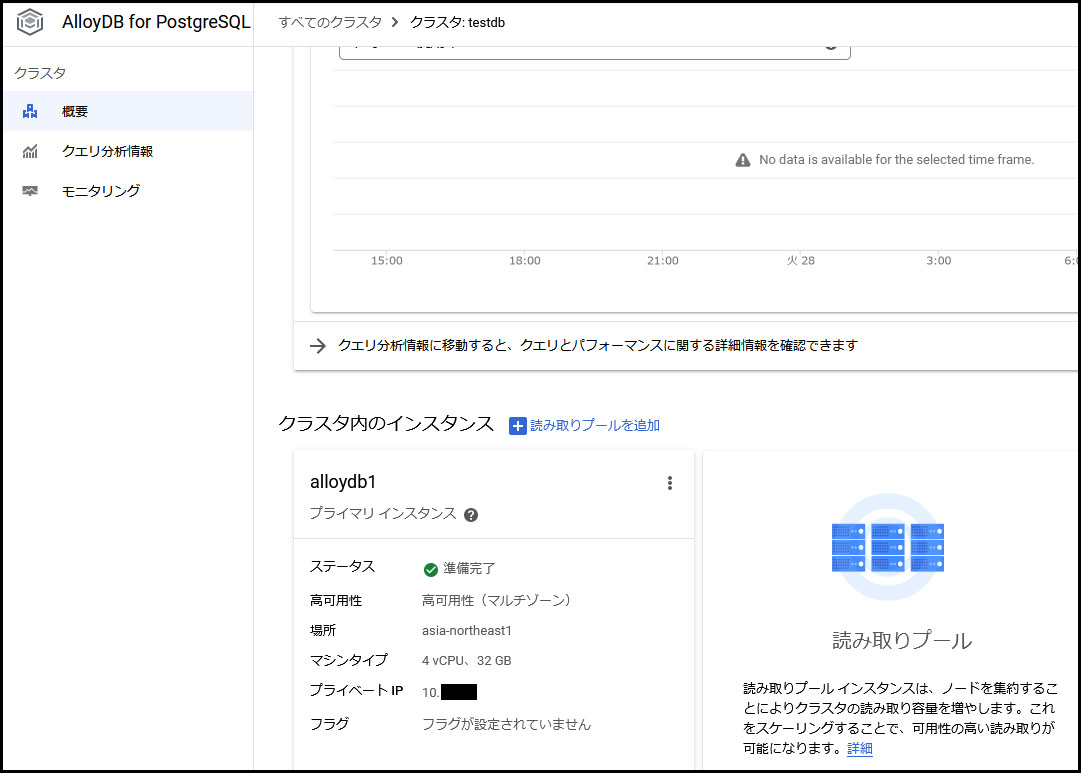Click the no-data warning triangle icon

[x=742, y=160]
